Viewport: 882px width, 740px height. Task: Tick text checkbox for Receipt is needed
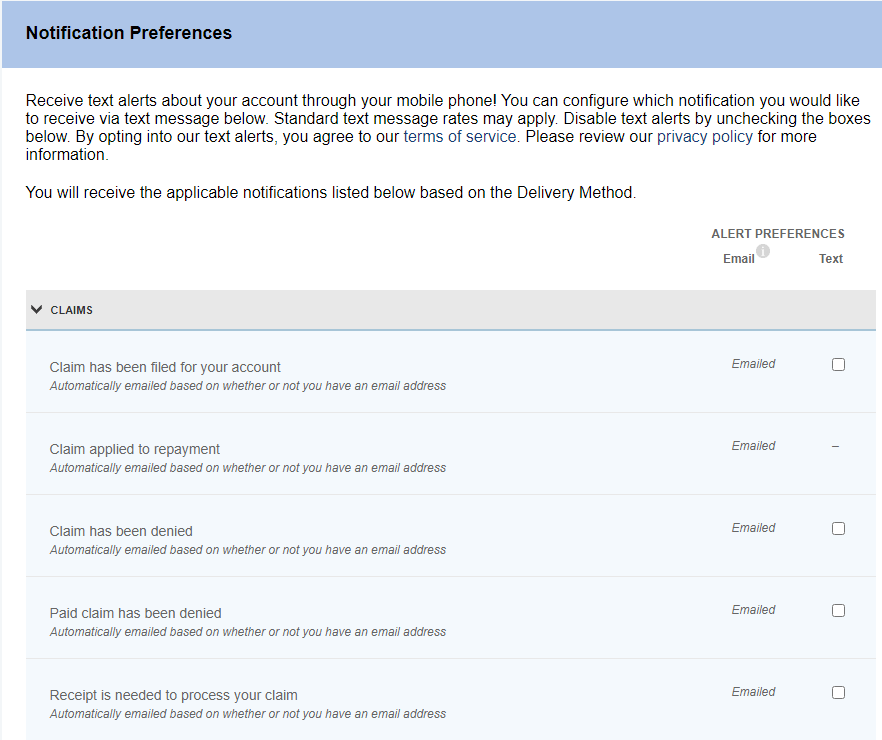click(x=838, y=693)
